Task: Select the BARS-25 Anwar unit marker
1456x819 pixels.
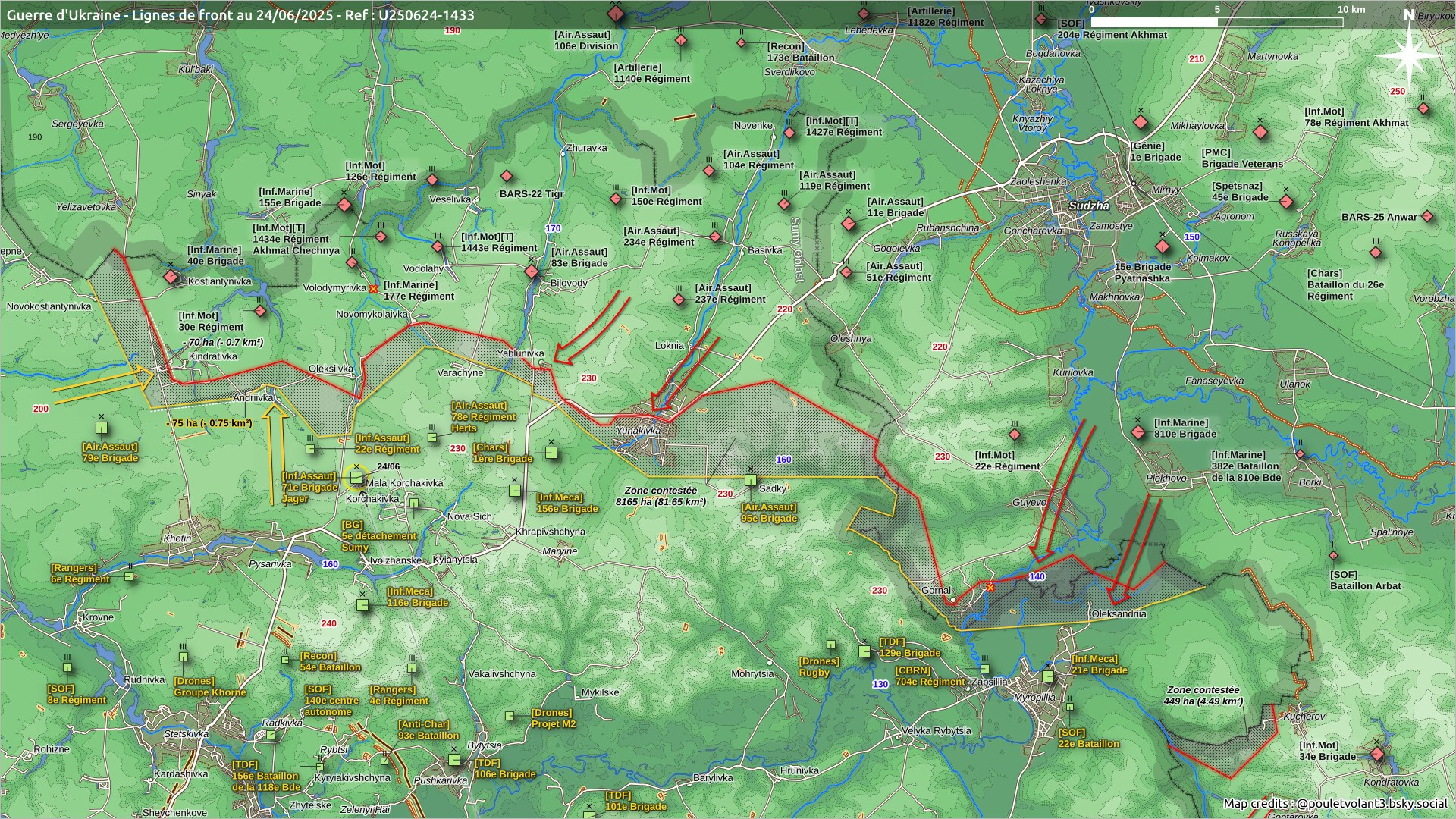Action: pyautogui.click(x=1427, y=217)
